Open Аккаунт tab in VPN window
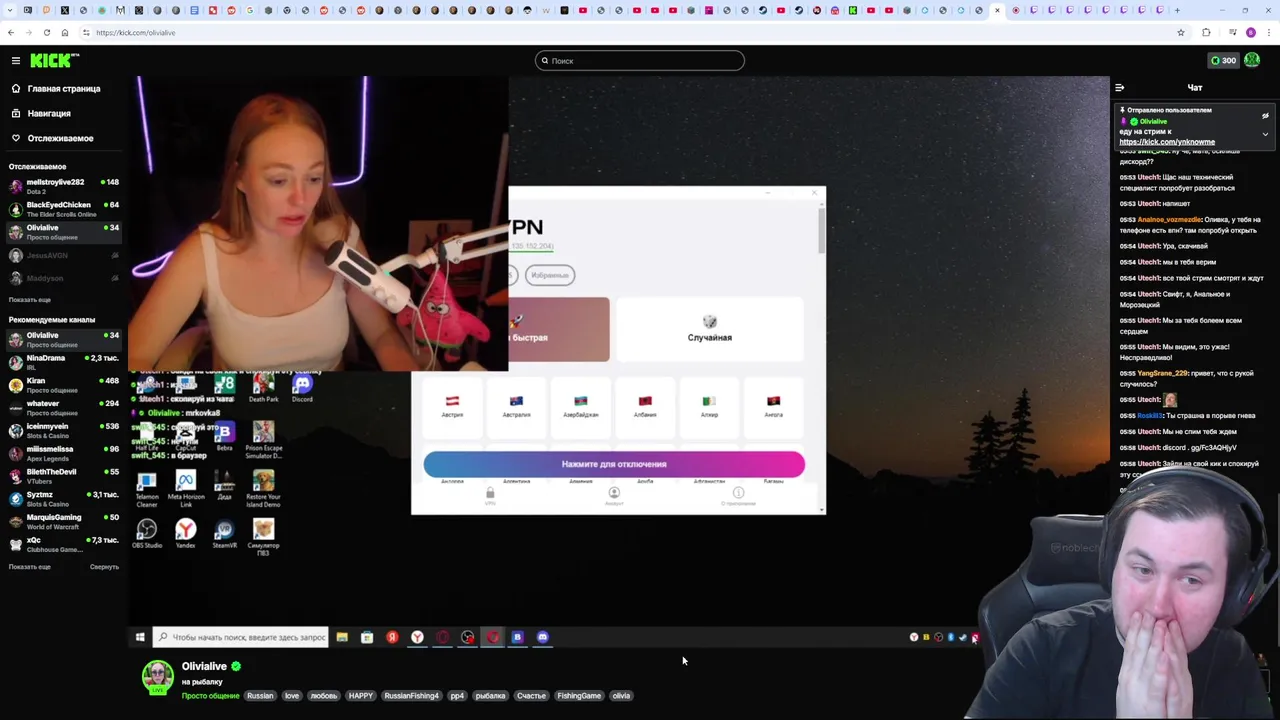This screenshot has height=720, width=1280. coord(614,495)
